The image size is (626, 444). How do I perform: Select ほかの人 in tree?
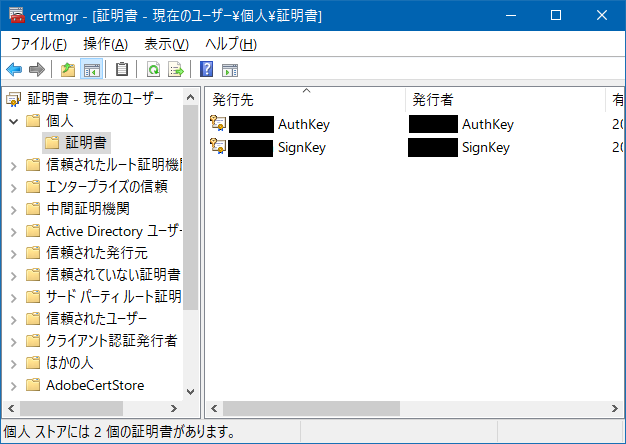tap(69, 363)
